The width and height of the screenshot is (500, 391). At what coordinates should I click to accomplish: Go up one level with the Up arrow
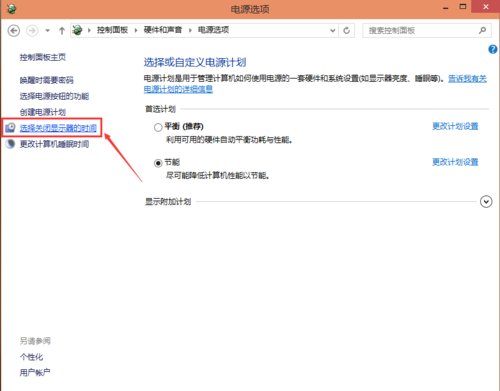click(x=62, y=31)
